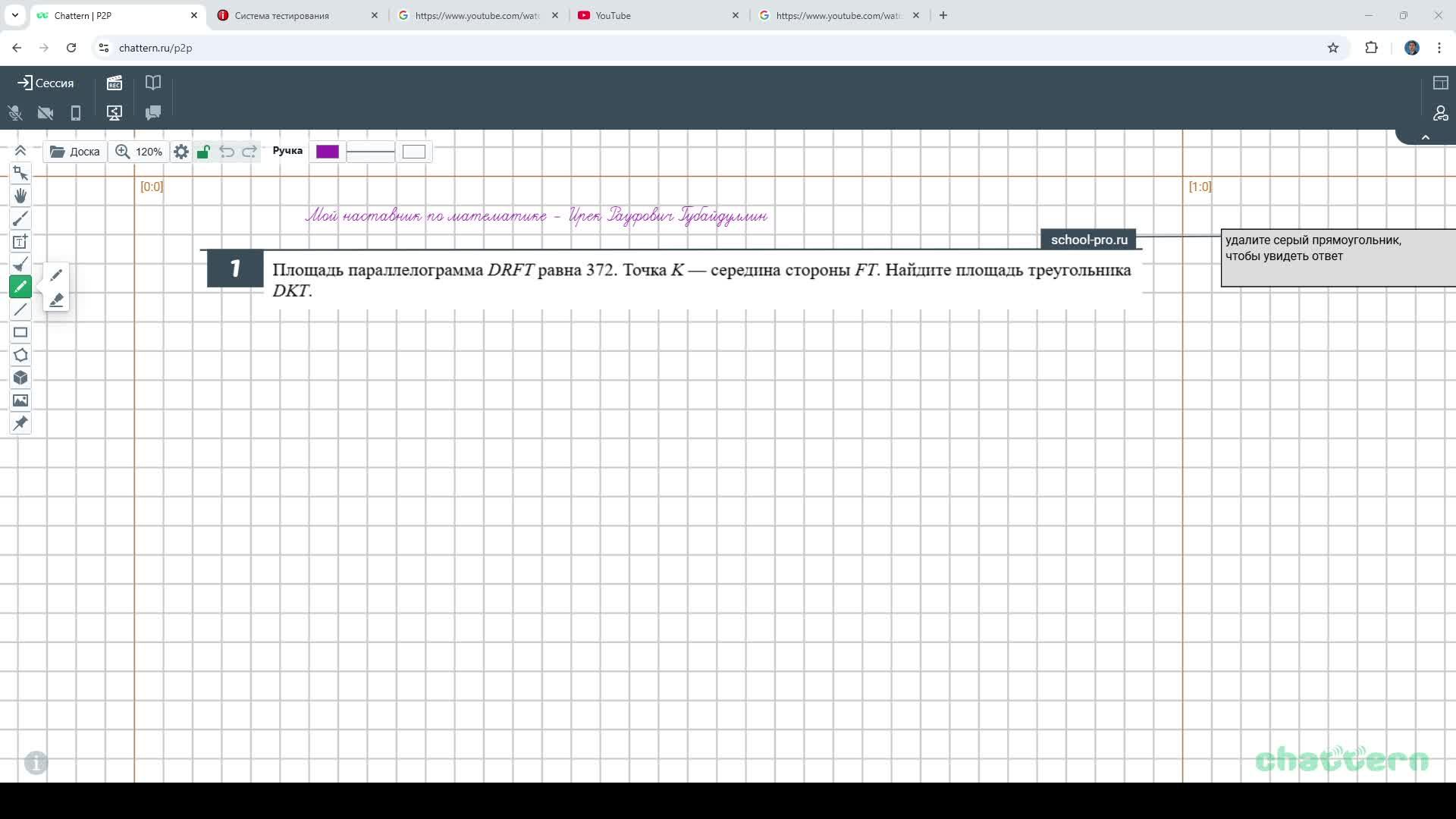Toggle the layout panel icon top right
The image size is (1456, 819).
point(1441,83)
